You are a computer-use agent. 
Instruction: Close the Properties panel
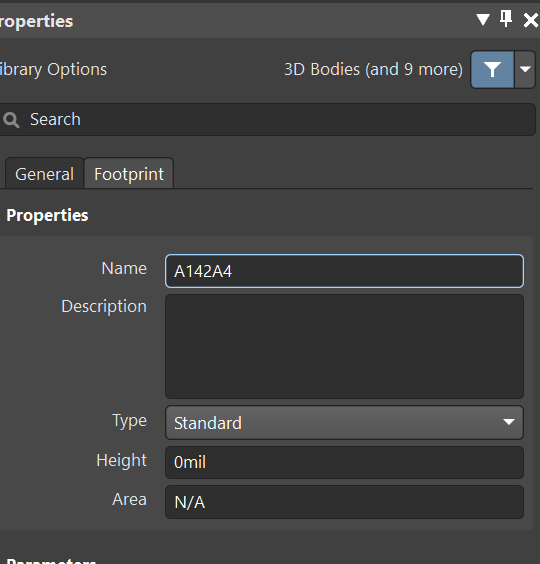click(x=531, y=20)
